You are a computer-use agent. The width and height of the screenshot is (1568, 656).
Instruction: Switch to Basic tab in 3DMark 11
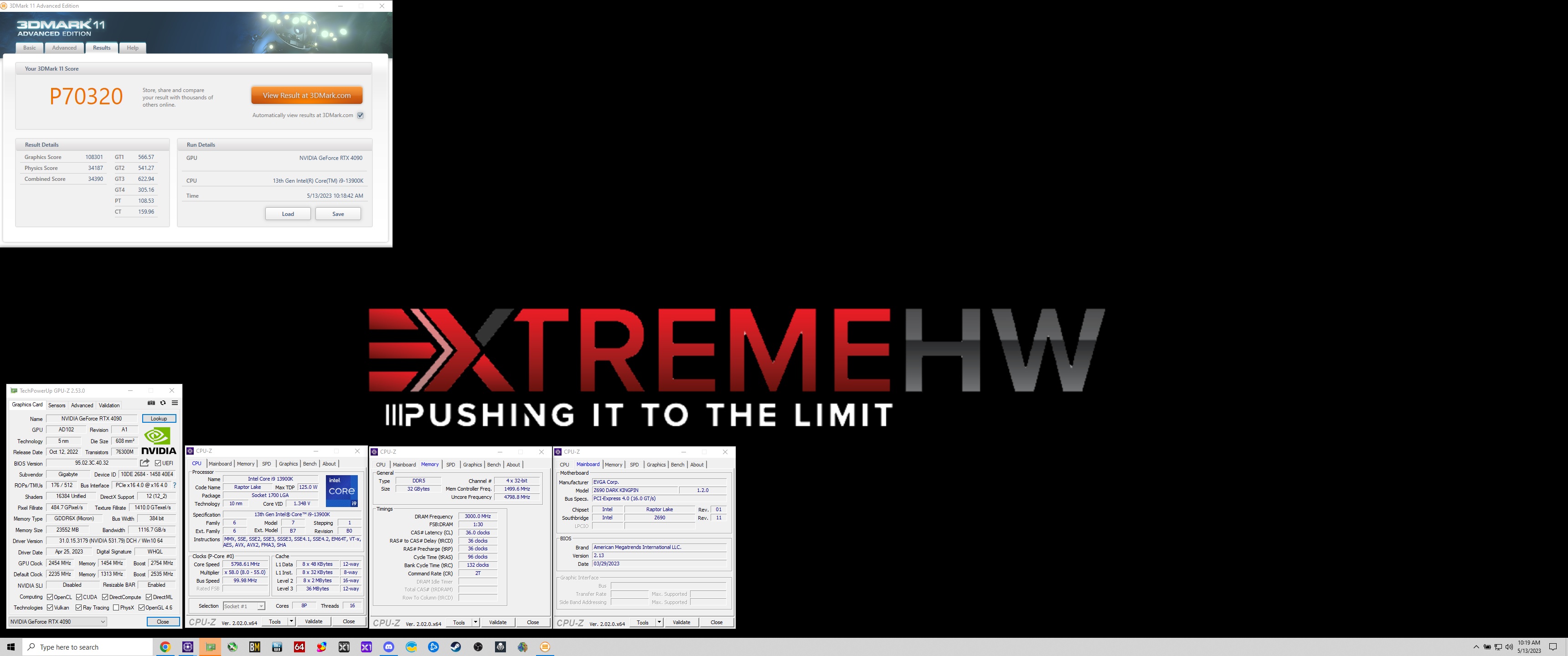pos(29,47)
